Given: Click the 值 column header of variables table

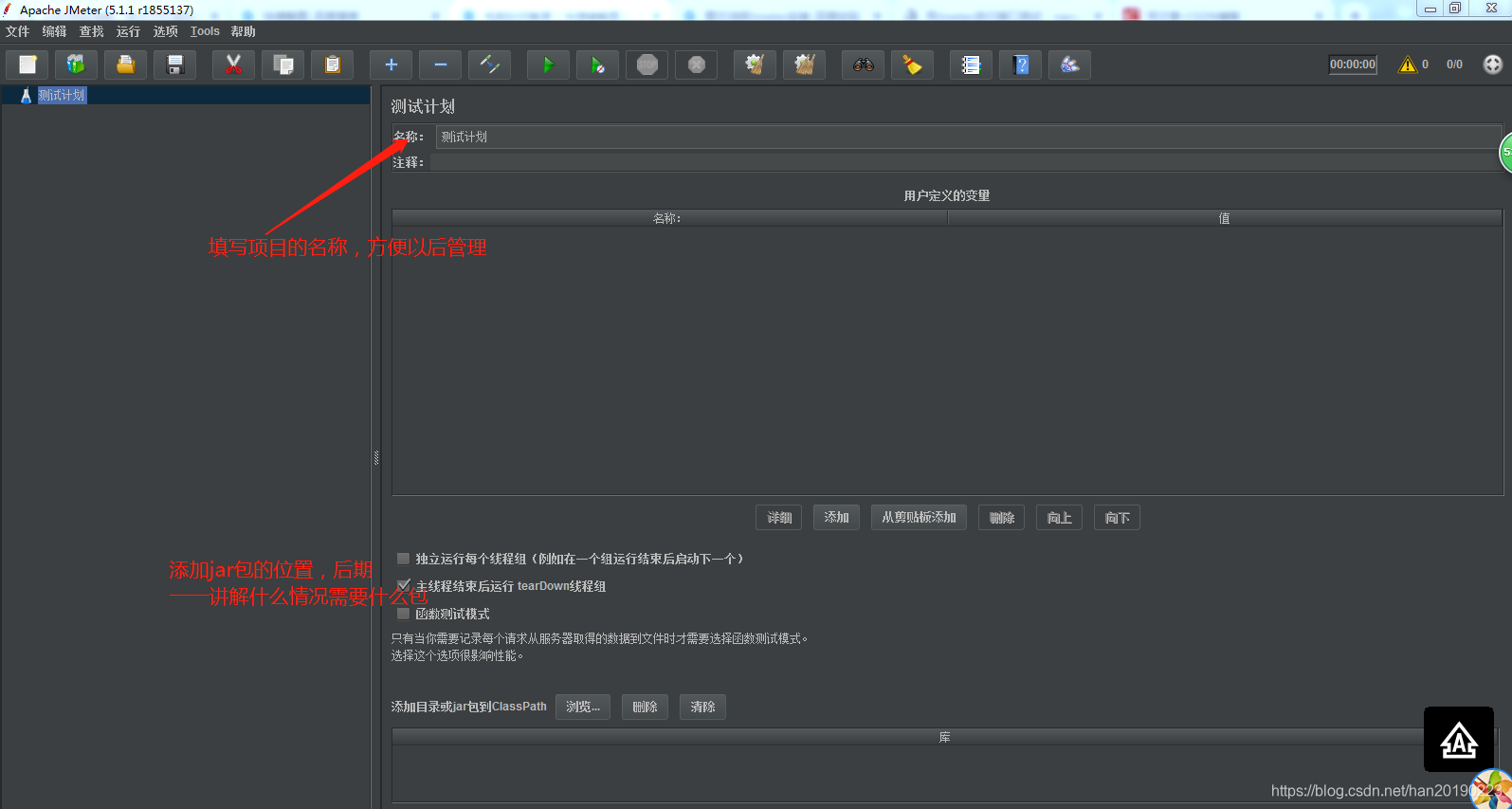Looking at the screenshot, I should point(1225,218).
